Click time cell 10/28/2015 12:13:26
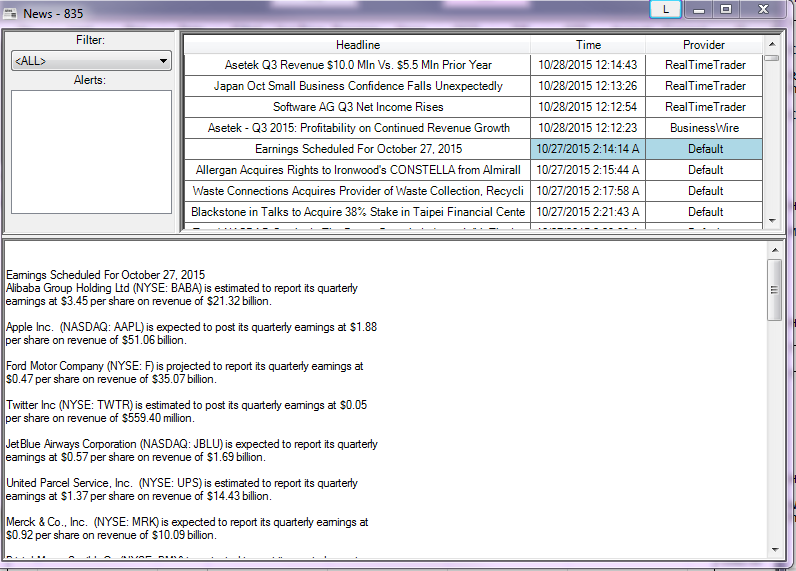Image resolution: width=796 pixels, height=571 pixels. pyautogui.click(x=588, y=86)
